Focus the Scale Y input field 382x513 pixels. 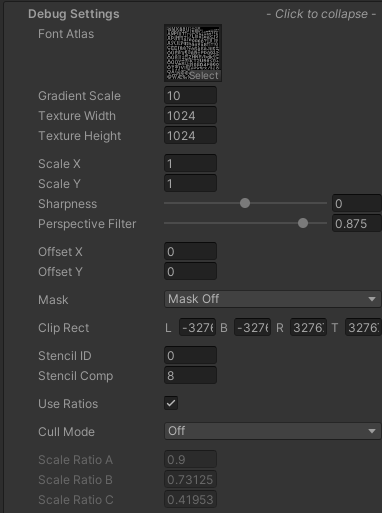pos(190,184)
